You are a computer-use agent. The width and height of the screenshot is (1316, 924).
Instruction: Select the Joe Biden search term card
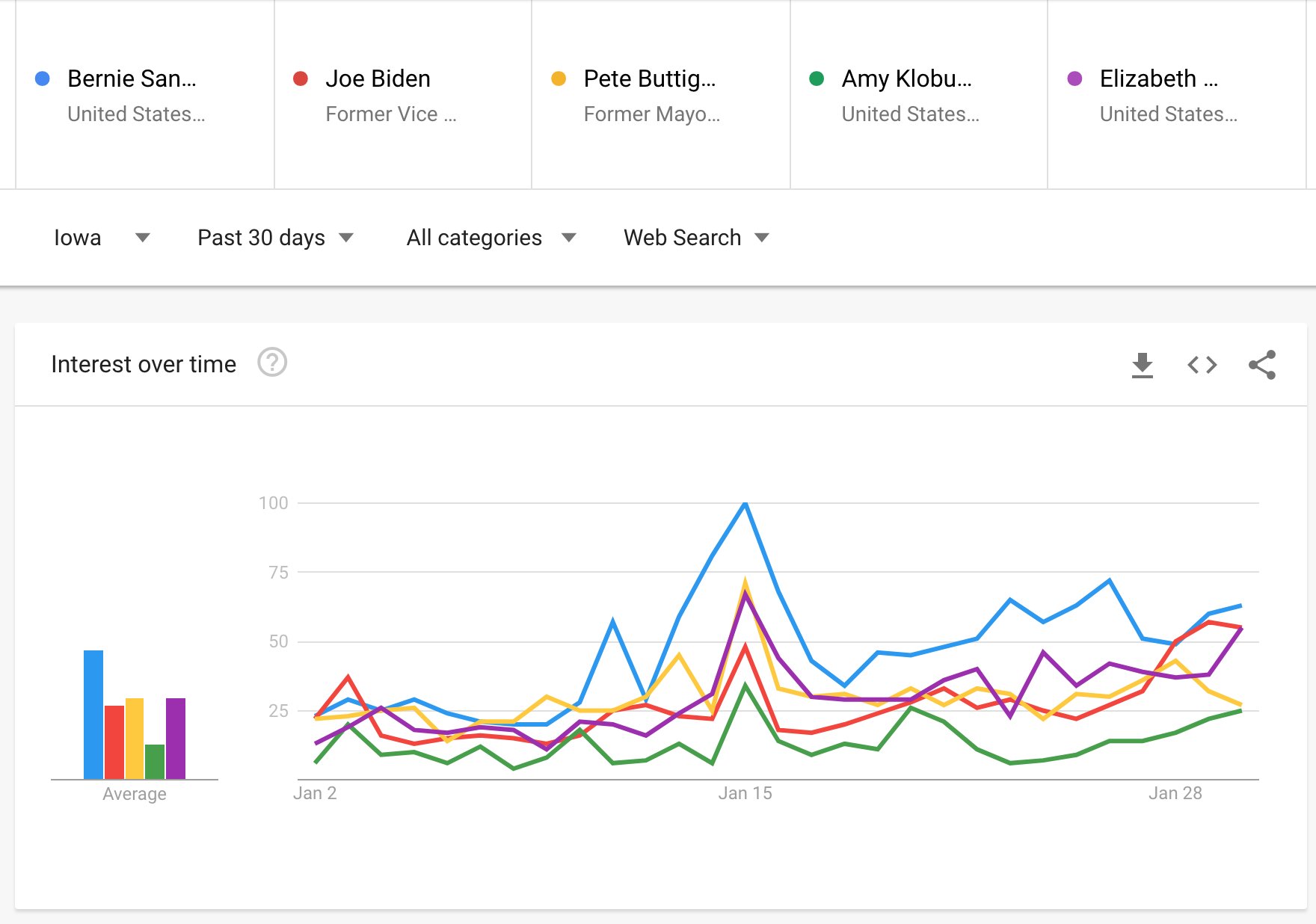point(403,94)
